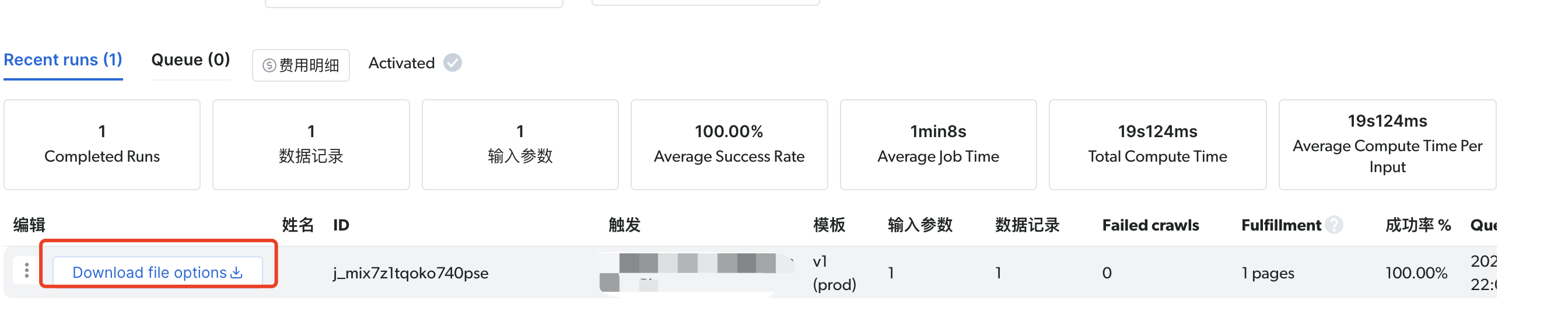This screenshot has width=1568, height=335.
Task: Open the three-dot row actions menu
Action: tap(26, 270)
